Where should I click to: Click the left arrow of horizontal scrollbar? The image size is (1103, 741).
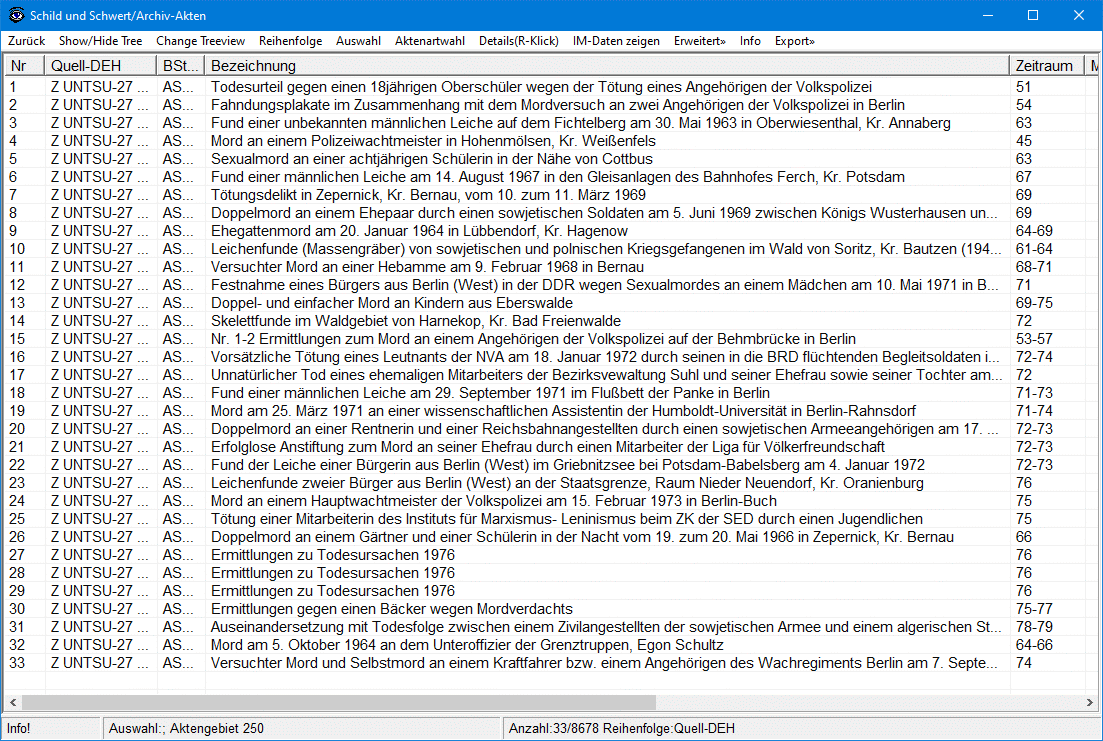13,702
